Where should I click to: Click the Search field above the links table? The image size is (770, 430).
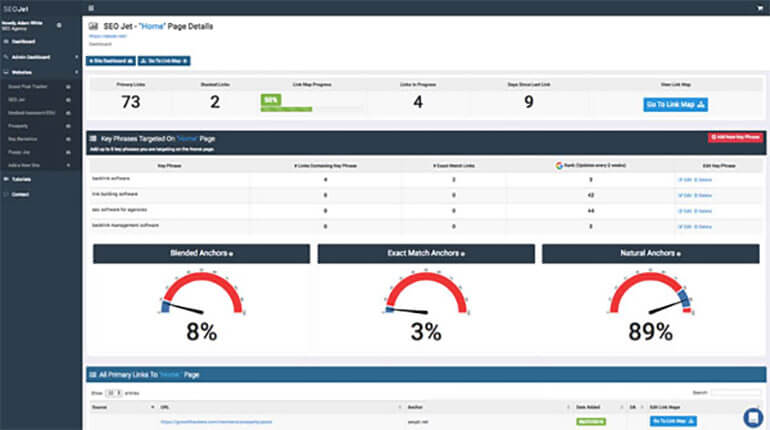click(x=736, y=393)
